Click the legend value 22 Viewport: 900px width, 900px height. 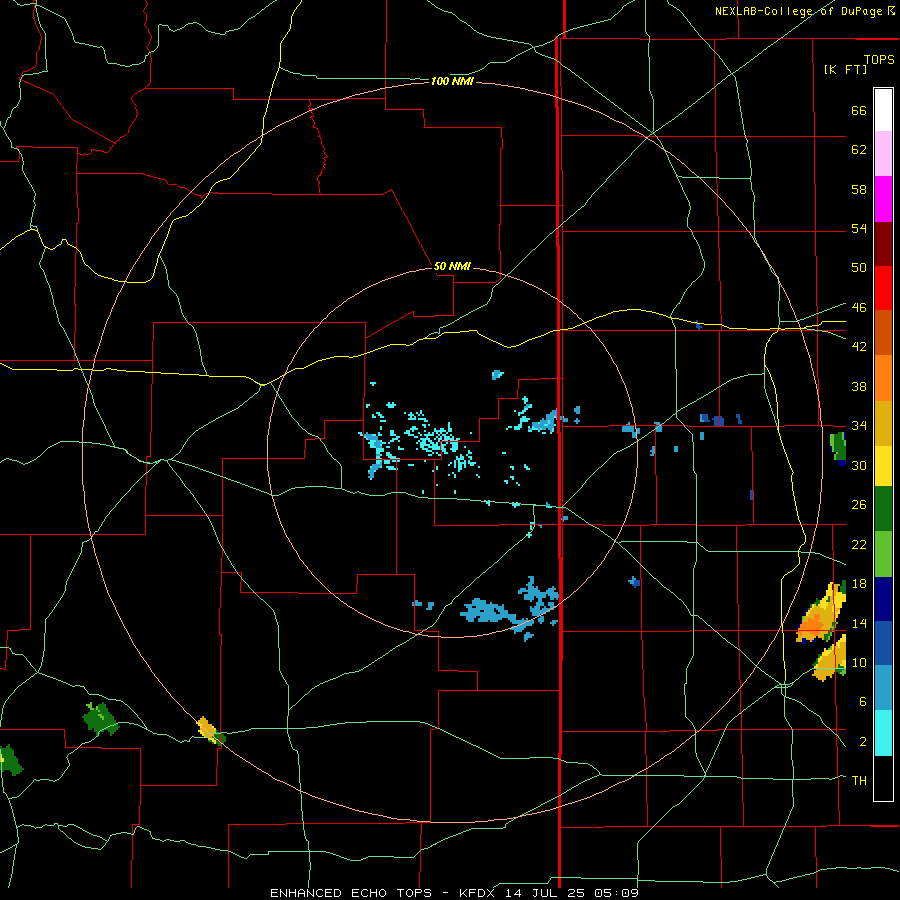(x=859, y=544)
